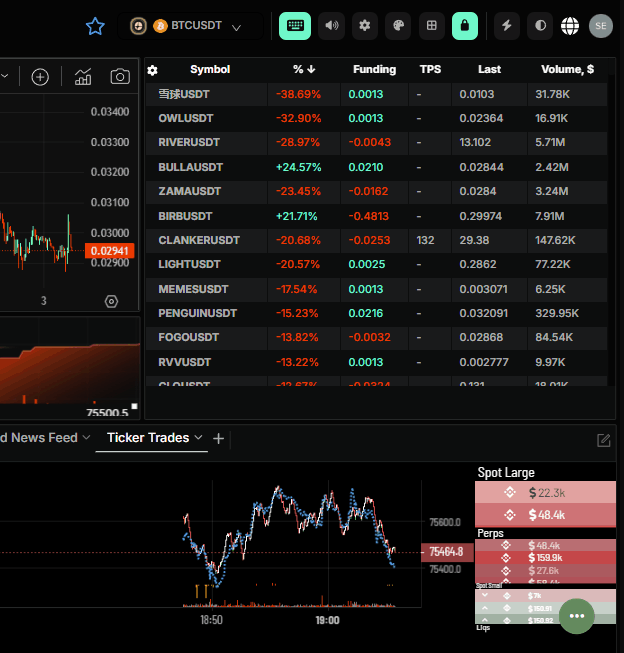Screen dimensions: 624x653
Task: Open the language globe icon
Action: point(570,26)
